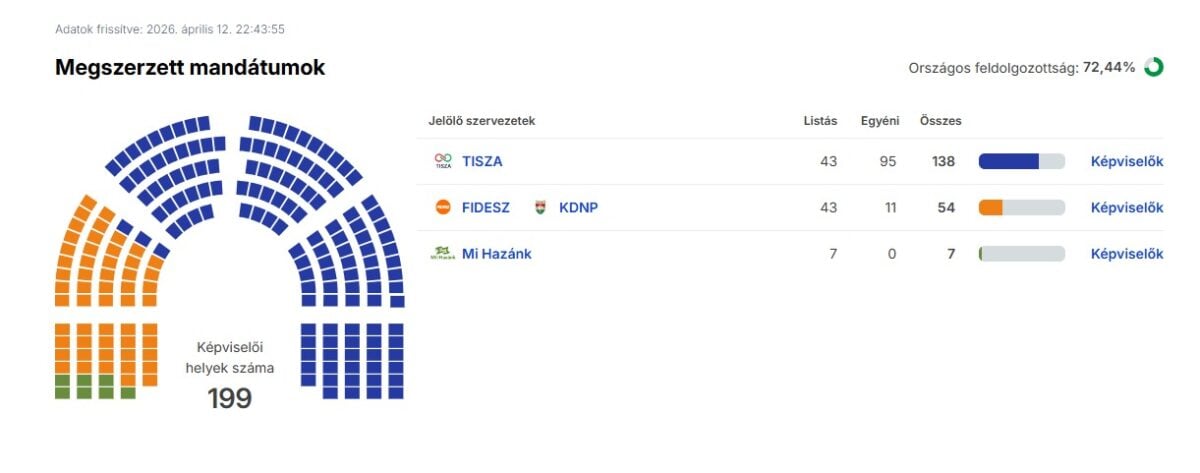
Task: View TISZA Képviselők list
Action: (1126, 162)
